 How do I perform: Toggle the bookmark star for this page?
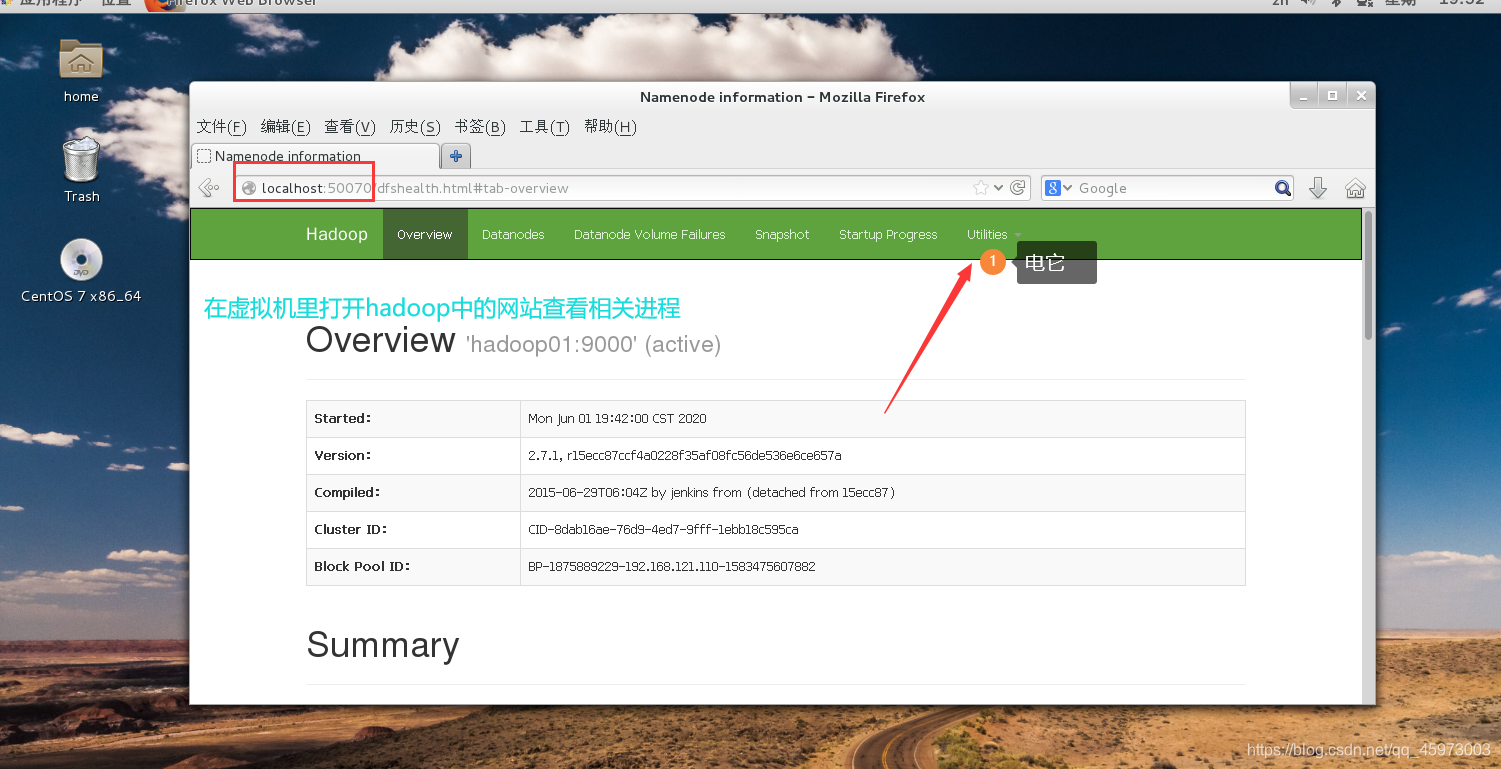coord(983,187)
